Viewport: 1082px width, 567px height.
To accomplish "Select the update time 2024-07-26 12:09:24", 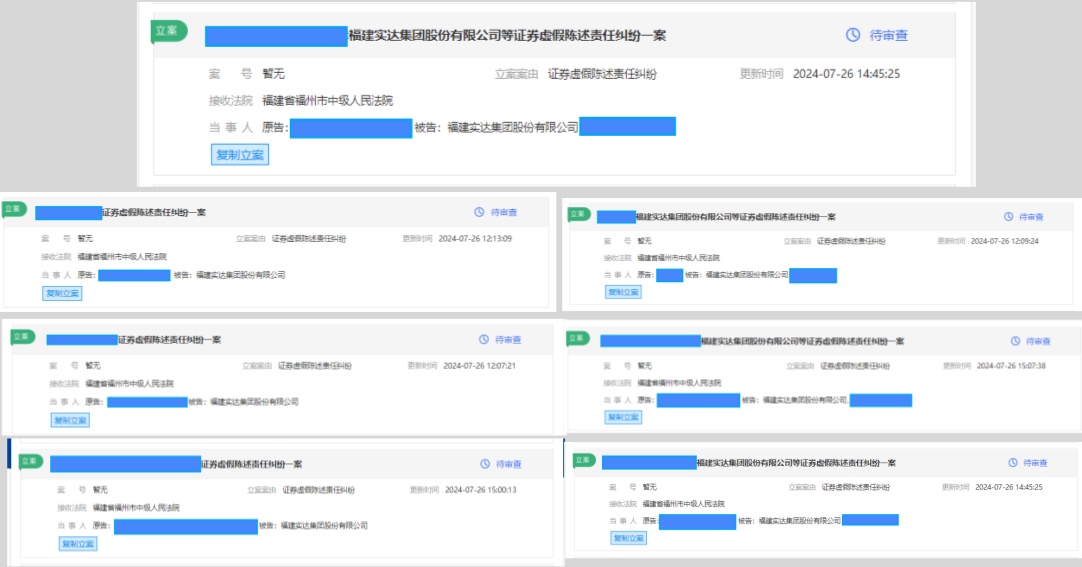I will coord(1005,241).
